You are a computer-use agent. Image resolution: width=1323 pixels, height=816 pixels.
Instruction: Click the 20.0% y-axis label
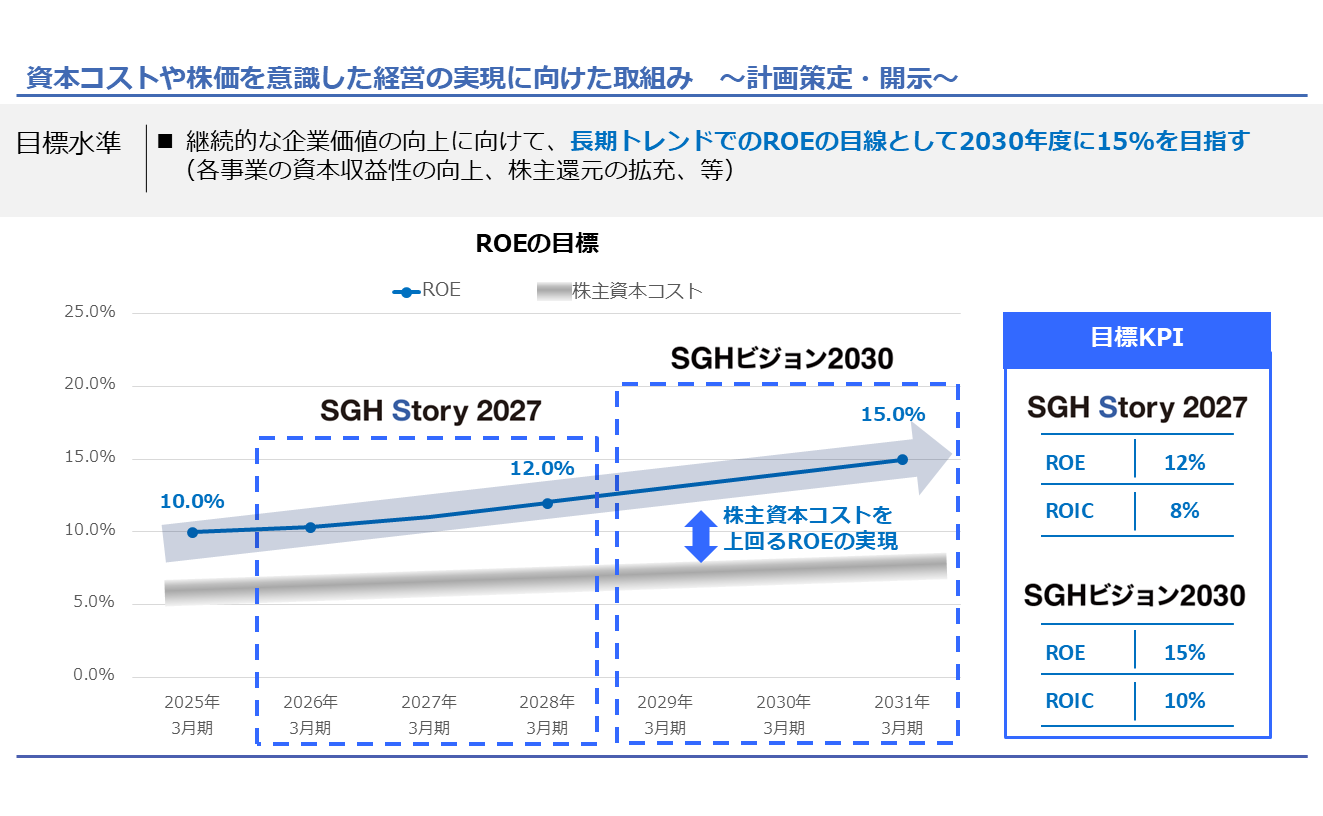(x=90, y=384)
